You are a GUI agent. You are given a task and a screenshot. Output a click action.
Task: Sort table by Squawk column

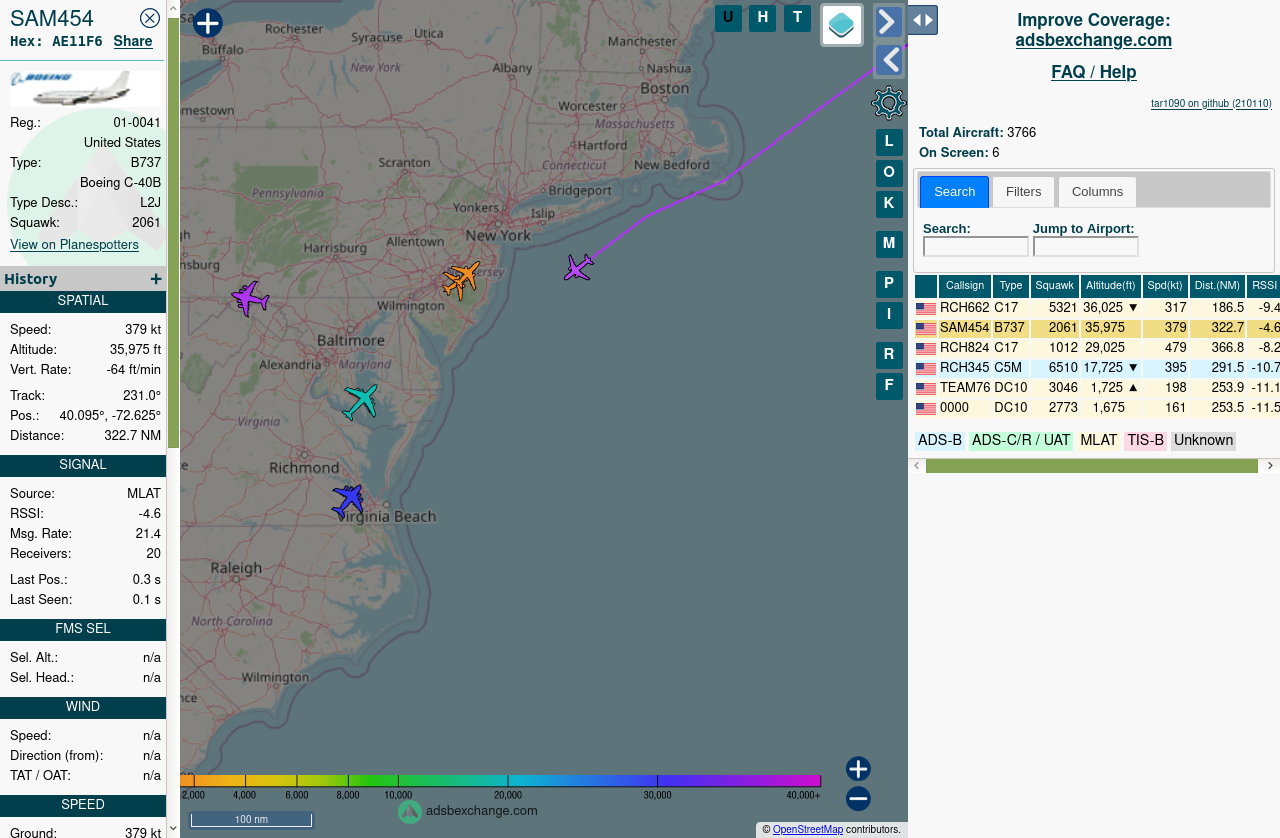point(1055,286)
